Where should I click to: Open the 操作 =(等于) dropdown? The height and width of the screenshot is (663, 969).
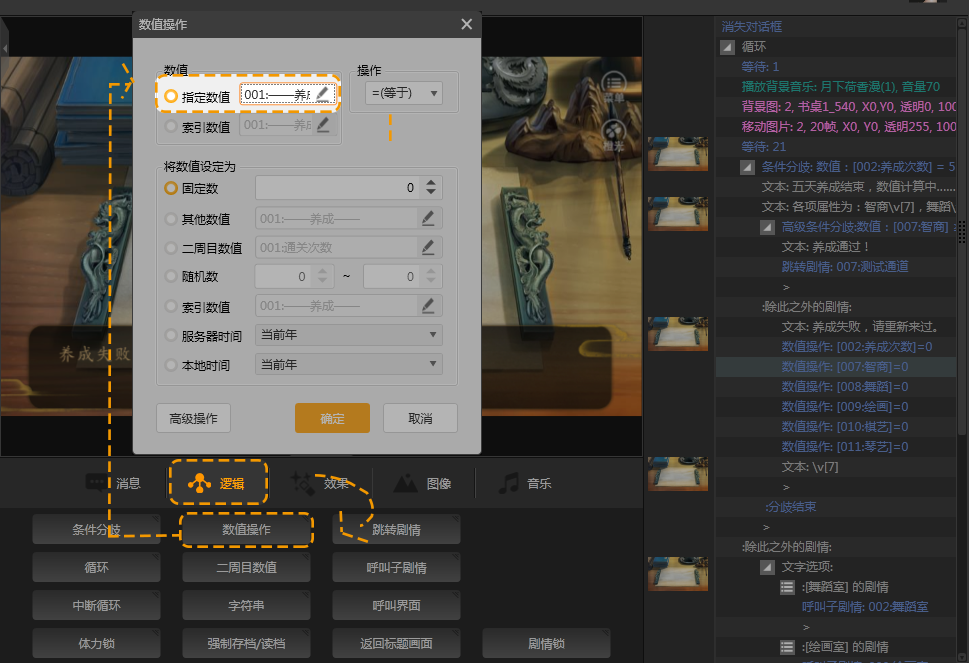click(405, 93)
